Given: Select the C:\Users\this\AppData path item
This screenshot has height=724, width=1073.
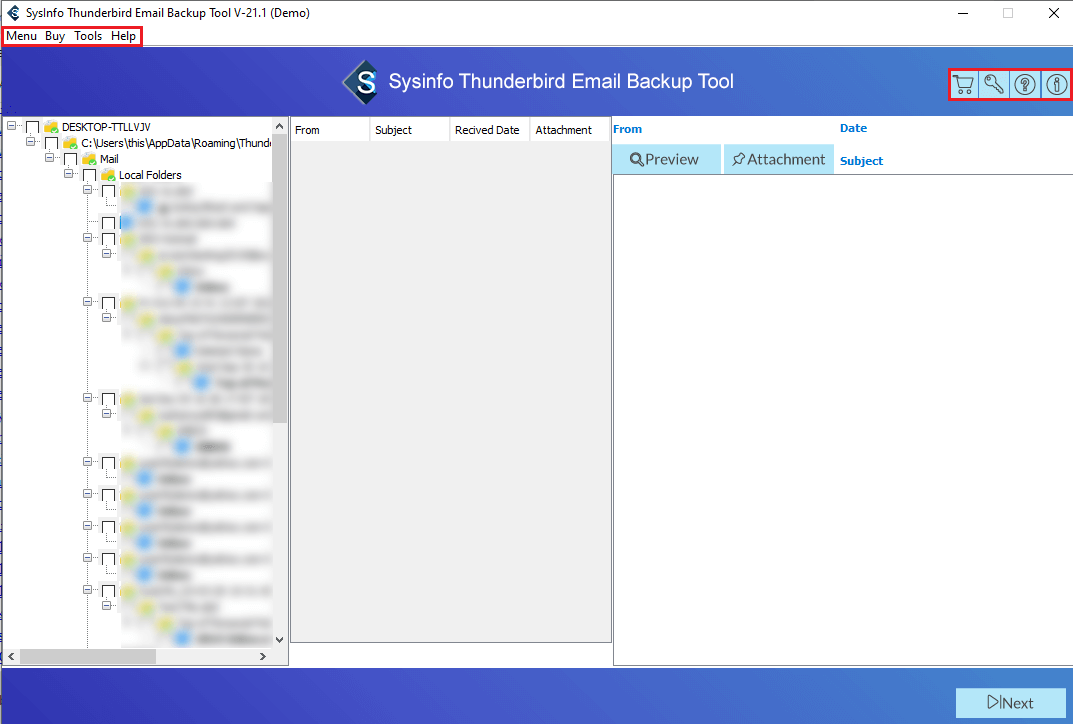Looking at the screenshot, I should coord(176,143).
